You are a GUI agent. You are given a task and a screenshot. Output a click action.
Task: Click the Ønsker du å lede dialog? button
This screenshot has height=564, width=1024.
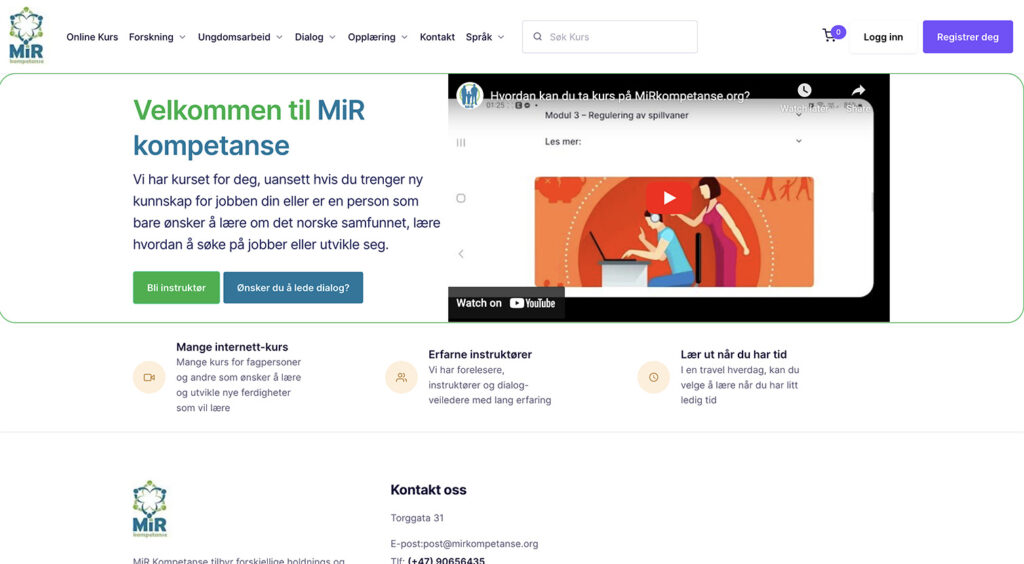tap(293, 287)
